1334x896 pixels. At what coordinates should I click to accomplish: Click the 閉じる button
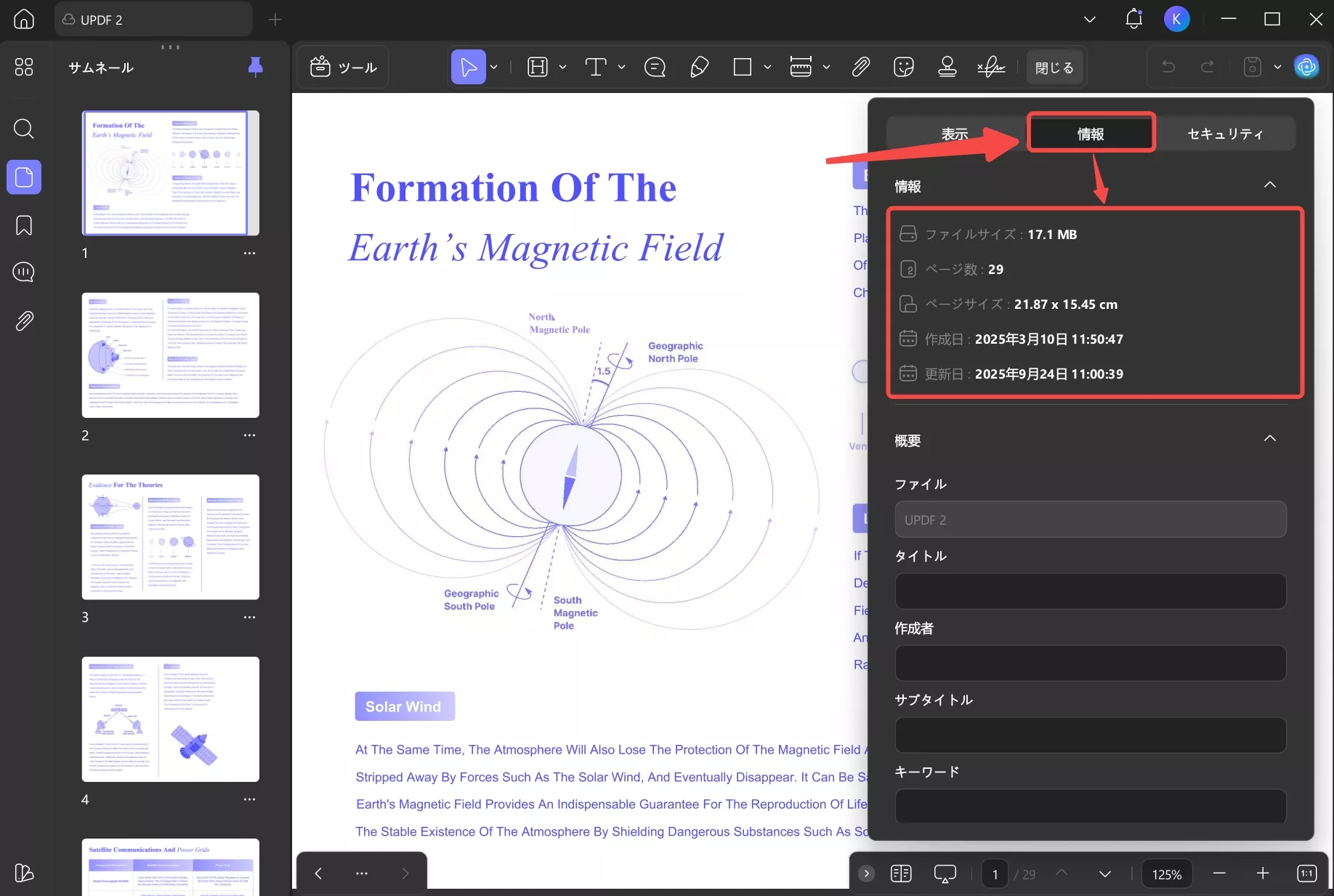click(x=1054, y=68)
